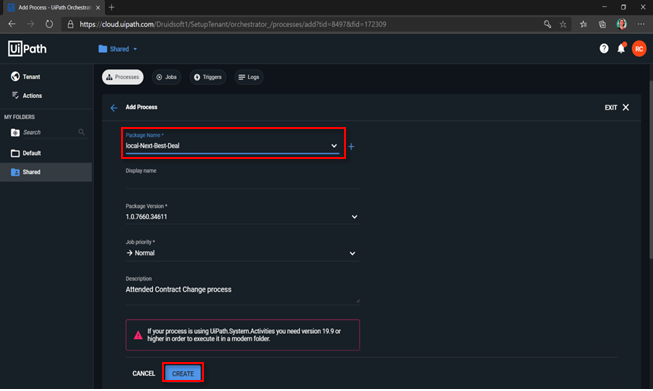The width and height of the screenshot is (653, 391).
Task: Click the warning triangle icon
Action: click(x=138, y=335)
